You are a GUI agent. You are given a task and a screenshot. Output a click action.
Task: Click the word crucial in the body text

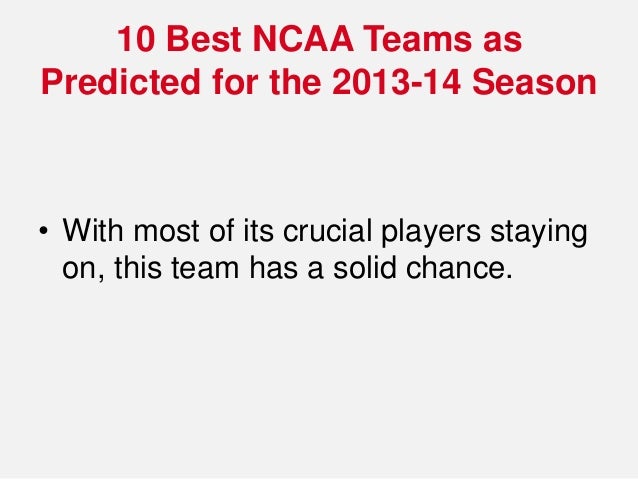(327, 231)
